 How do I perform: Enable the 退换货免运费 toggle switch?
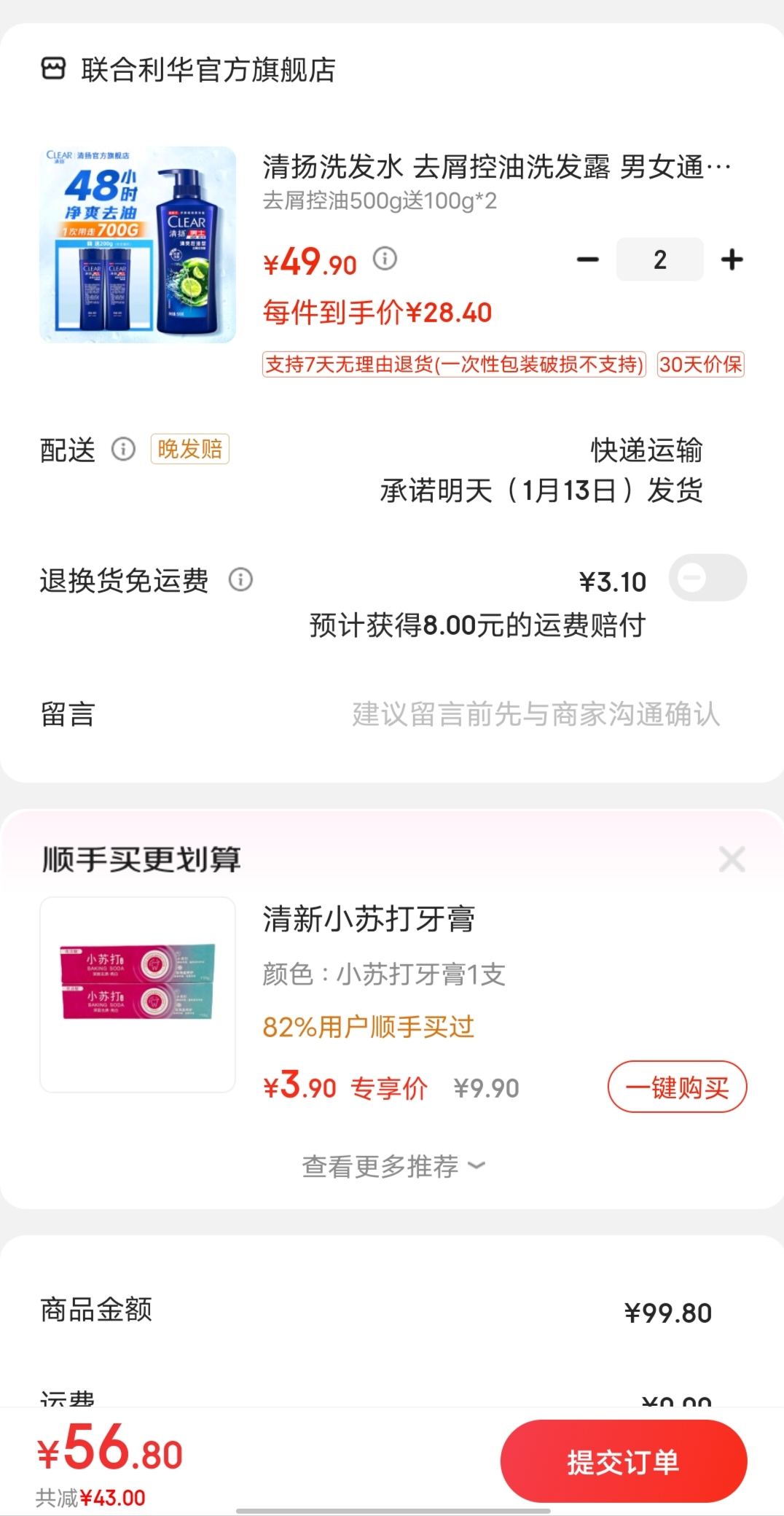[707, 578]
